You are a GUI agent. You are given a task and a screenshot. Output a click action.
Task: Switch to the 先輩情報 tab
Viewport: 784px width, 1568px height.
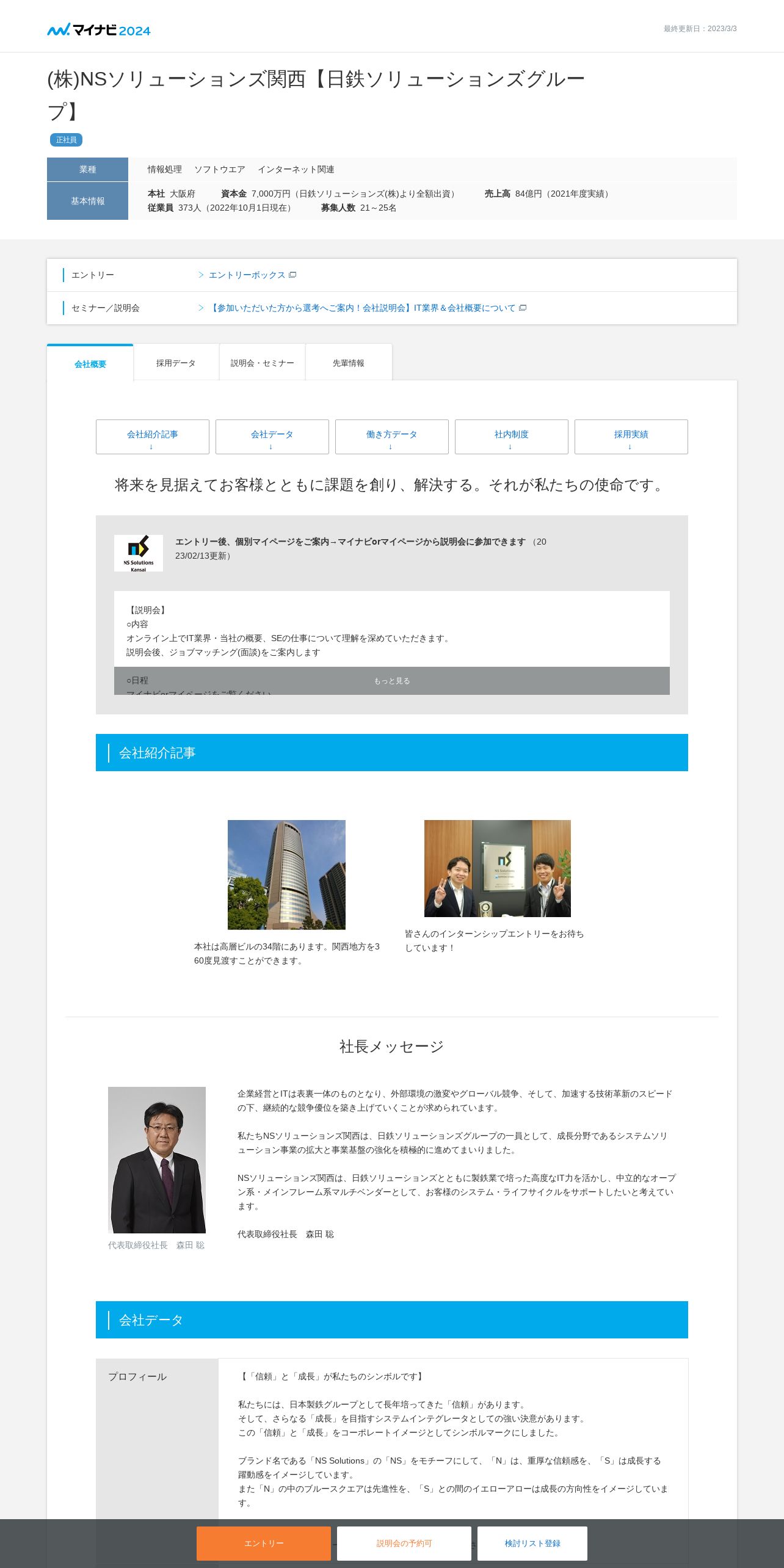[349, 363]
